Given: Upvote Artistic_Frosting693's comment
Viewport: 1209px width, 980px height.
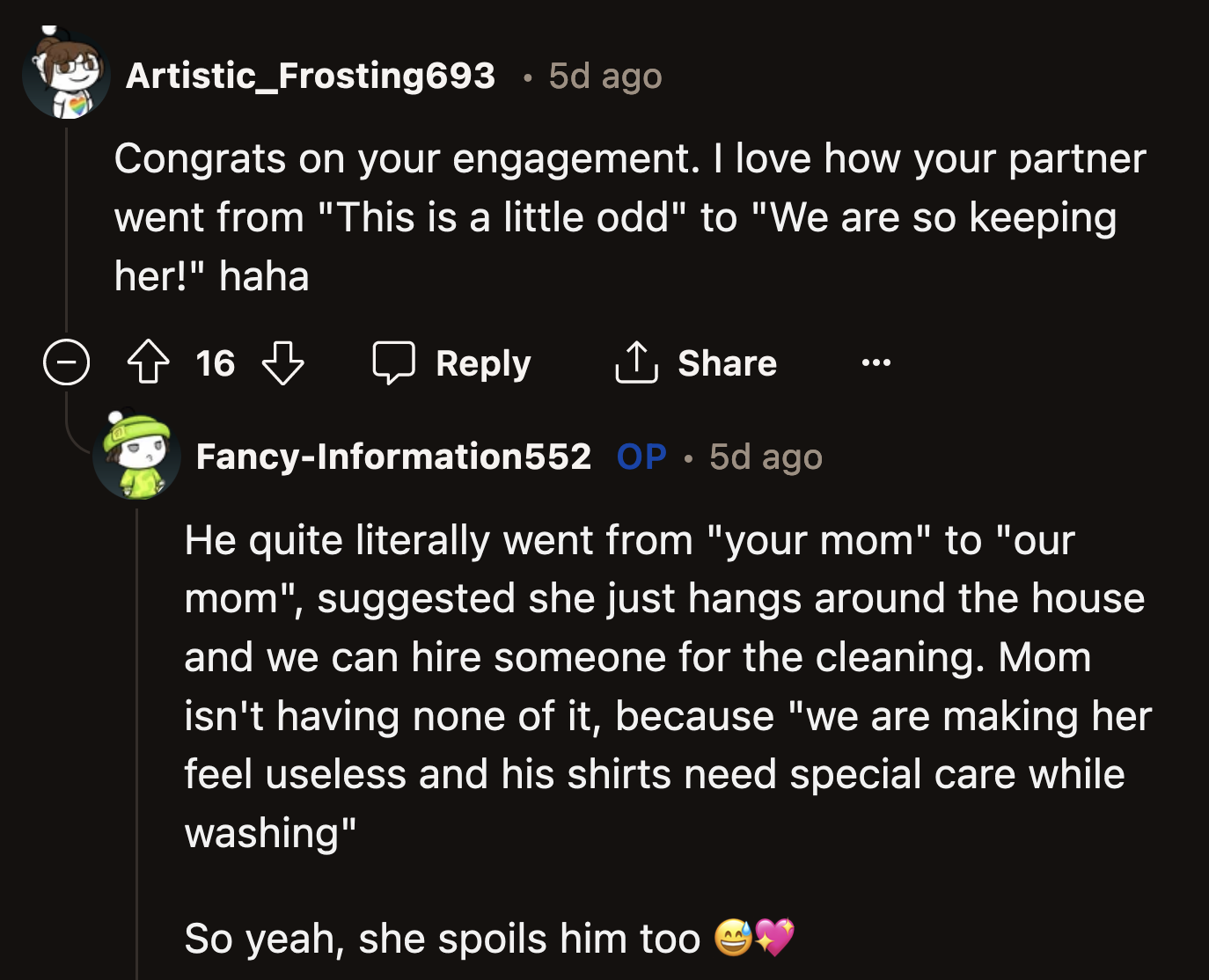Looking at the screenshot, I should tap(150, 363).
